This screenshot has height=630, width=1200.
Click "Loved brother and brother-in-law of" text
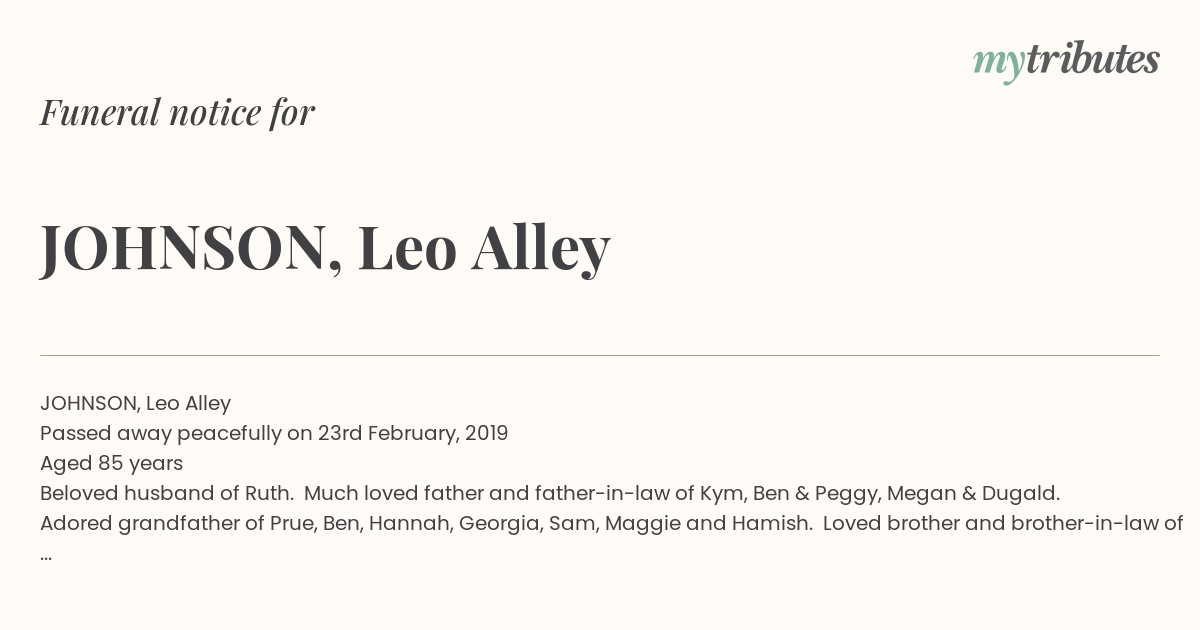(x=1003, y=523)
